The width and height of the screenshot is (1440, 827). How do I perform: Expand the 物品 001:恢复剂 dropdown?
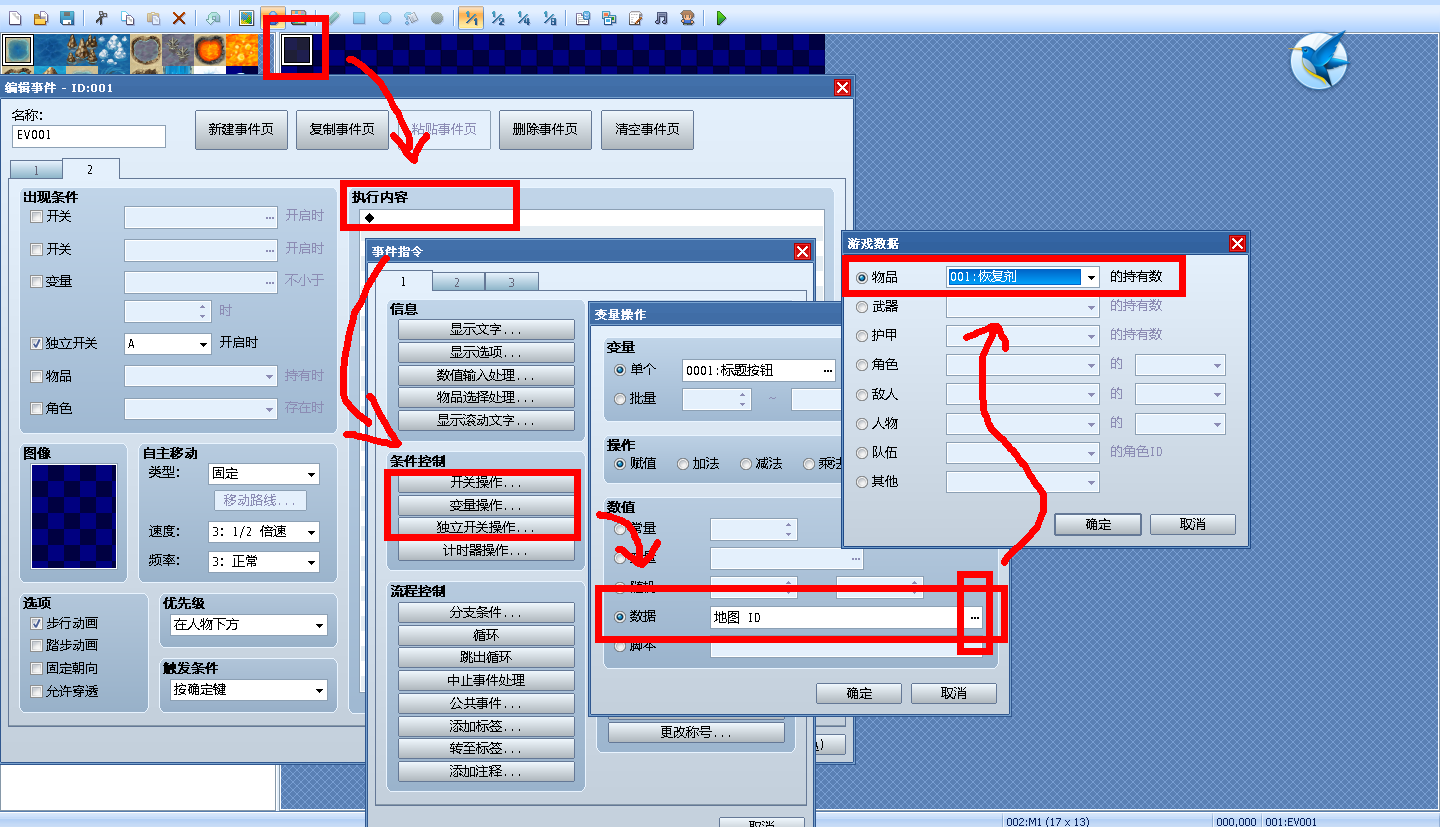[x=1091, y=277]
